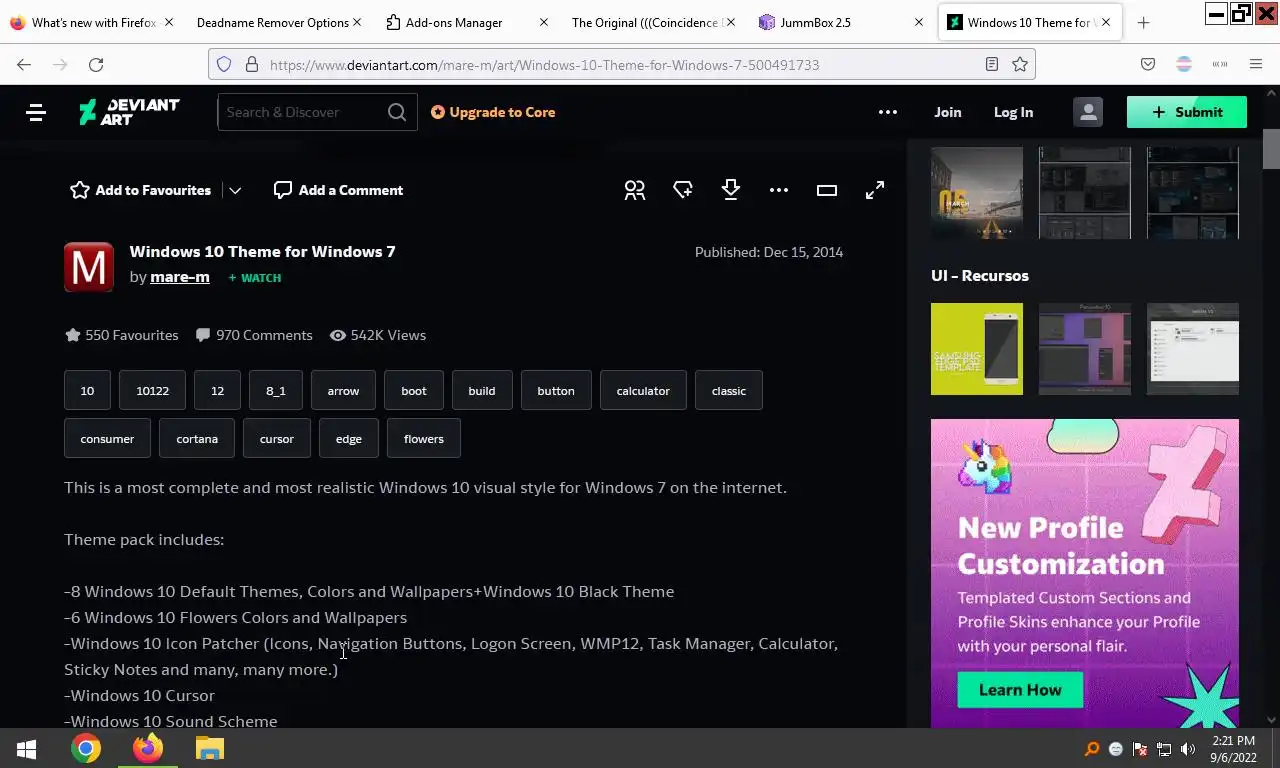
Task: Select the calculator tag
Action: [x=643, y=391]
